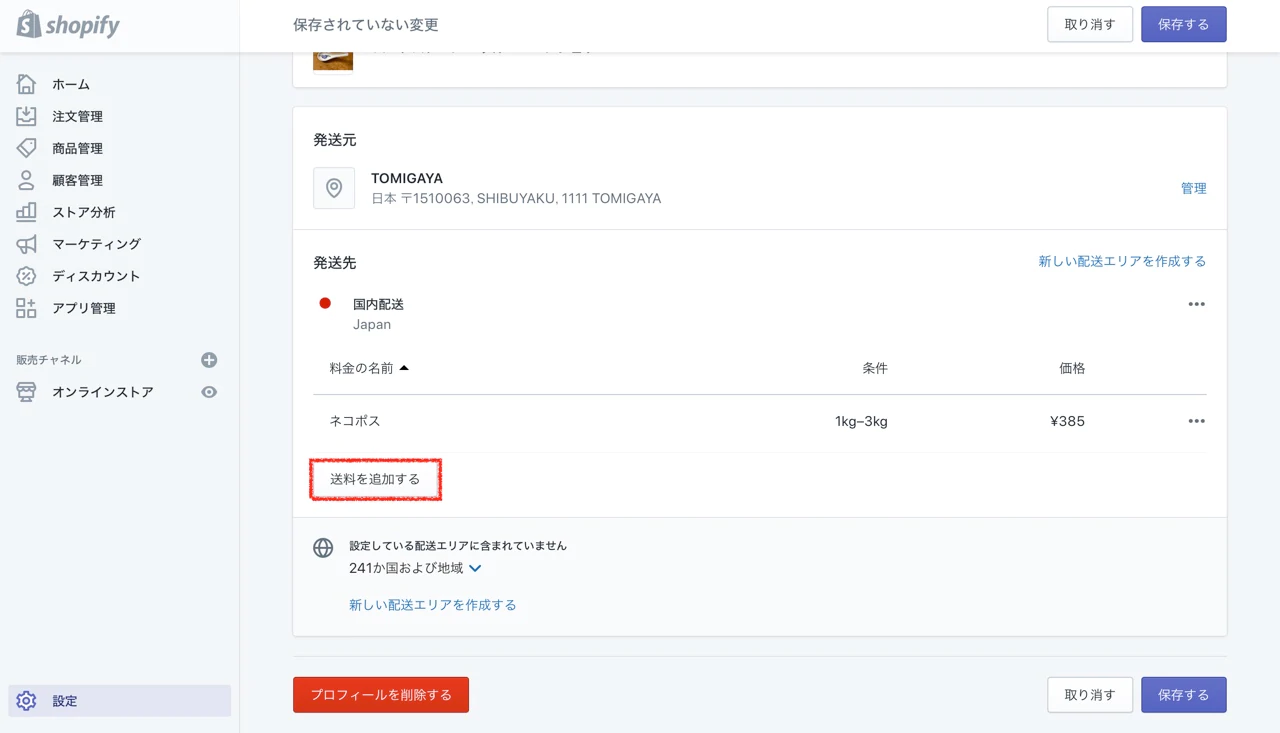Click the ストア分析 chart icon

pos(27,212)
